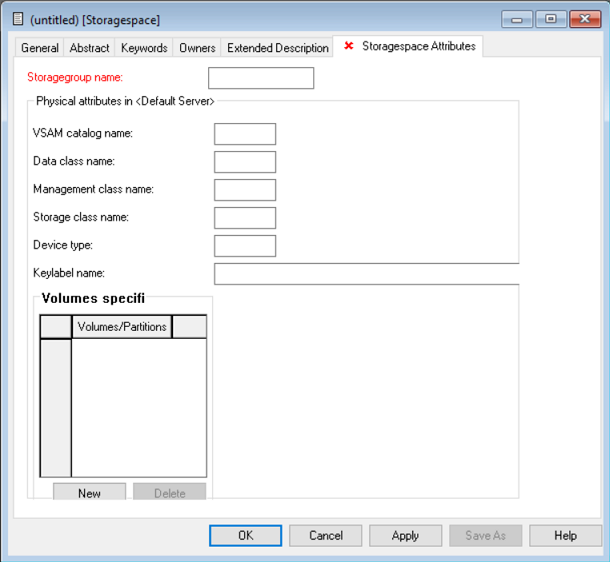The image size is (610, 562).
Task: Open the Extended Description tab
Action: (278, 48)
